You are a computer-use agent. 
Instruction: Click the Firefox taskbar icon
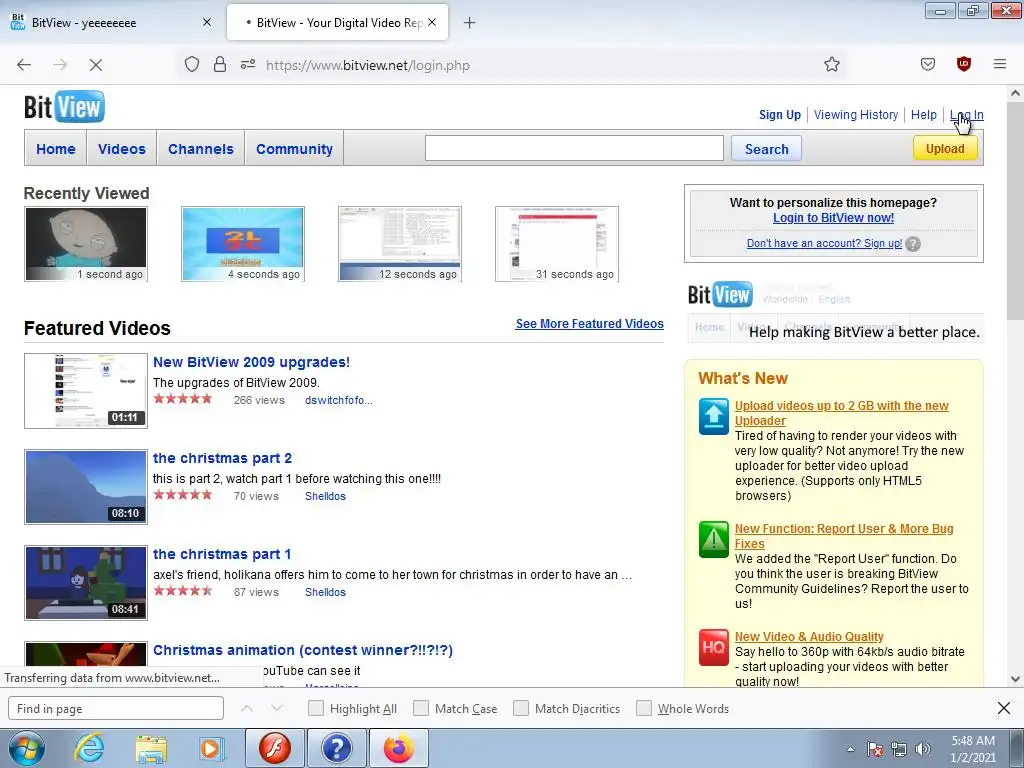(399, 748)
